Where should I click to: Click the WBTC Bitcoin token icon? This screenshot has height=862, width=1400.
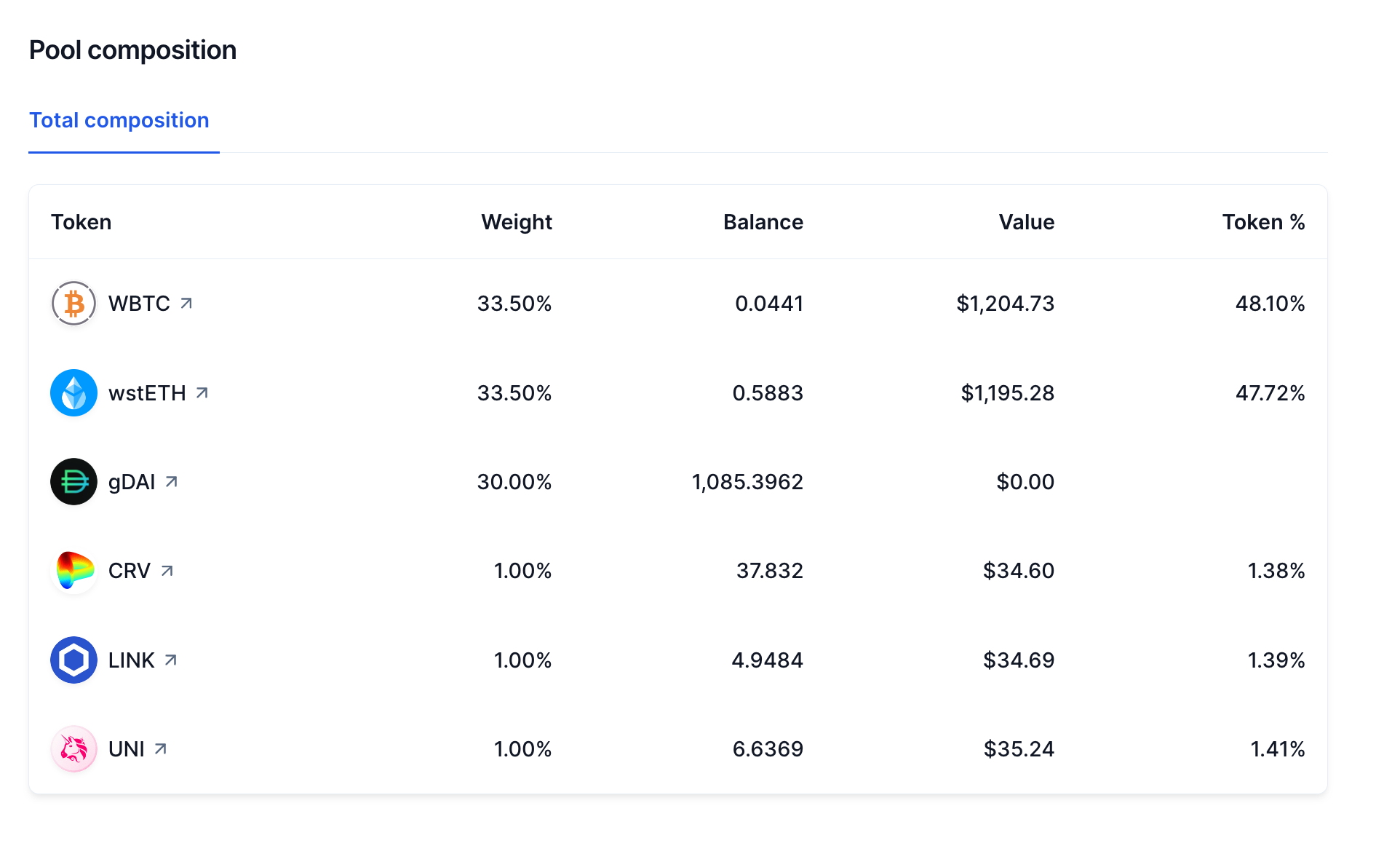click(73, 304)
